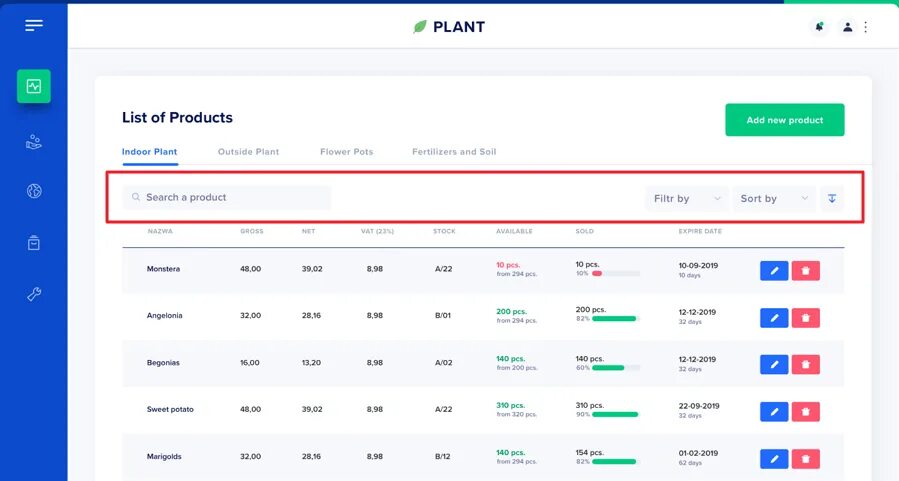Open the notifications bell icon
Image resolution: width=899 pixels, height=481 pixels.
click(x=819, y=27)
